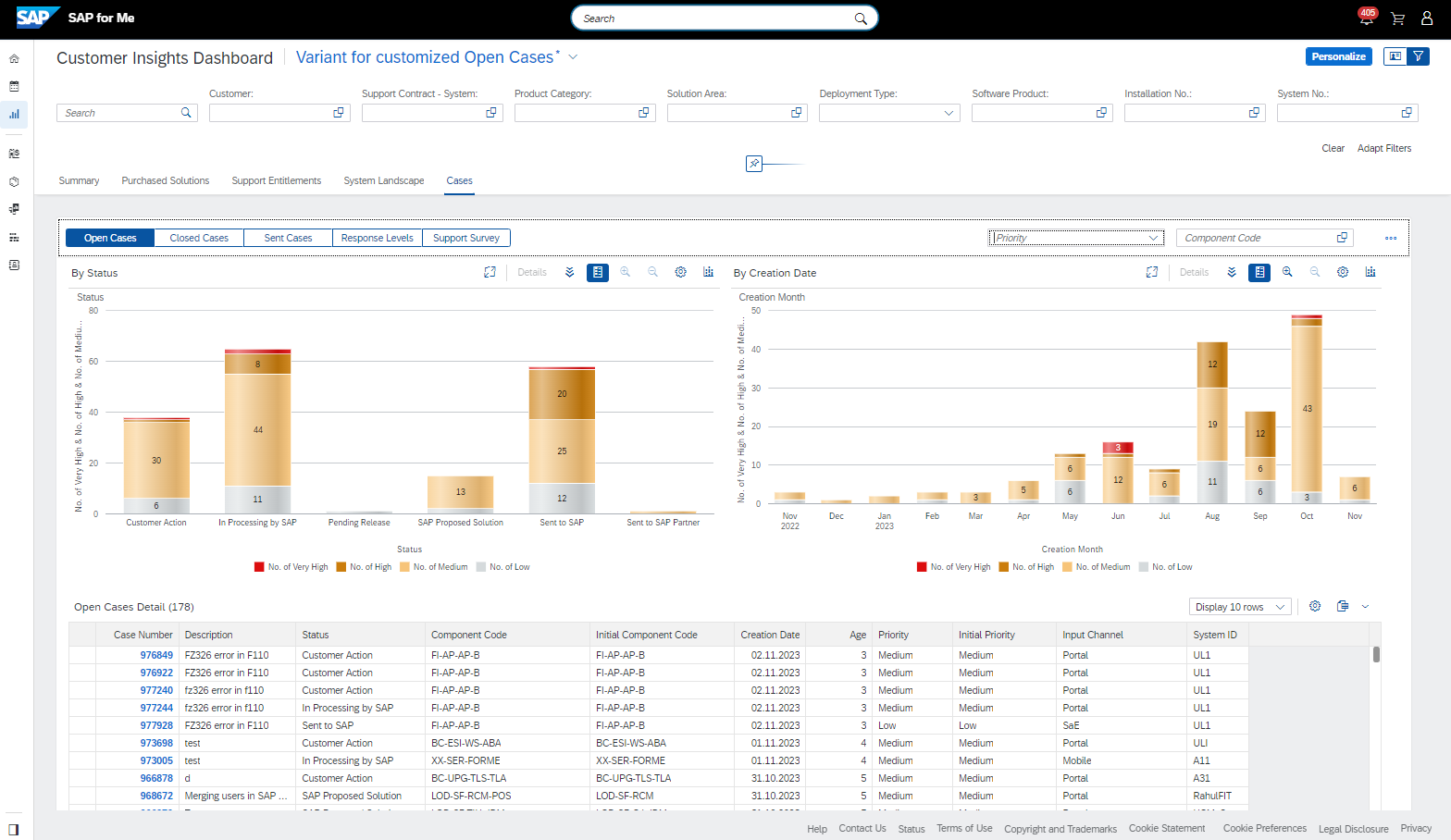
Task: Expand the Deployment Type dropdown
Action: pyautogui.click(x=948, y=113)
